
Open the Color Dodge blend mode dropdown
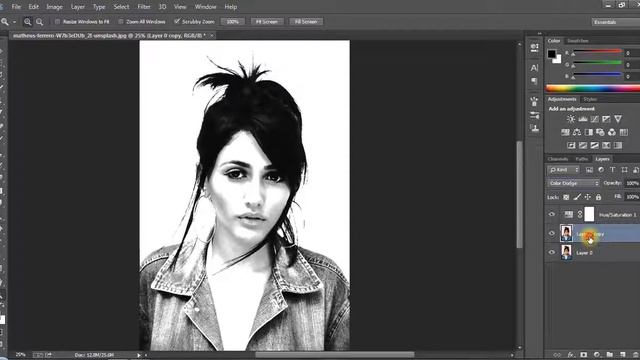tap(573, 183)
